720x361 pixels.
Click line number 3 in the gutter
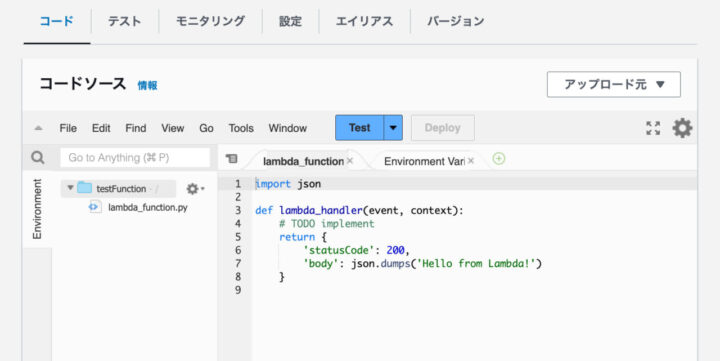tap(238, 211)
